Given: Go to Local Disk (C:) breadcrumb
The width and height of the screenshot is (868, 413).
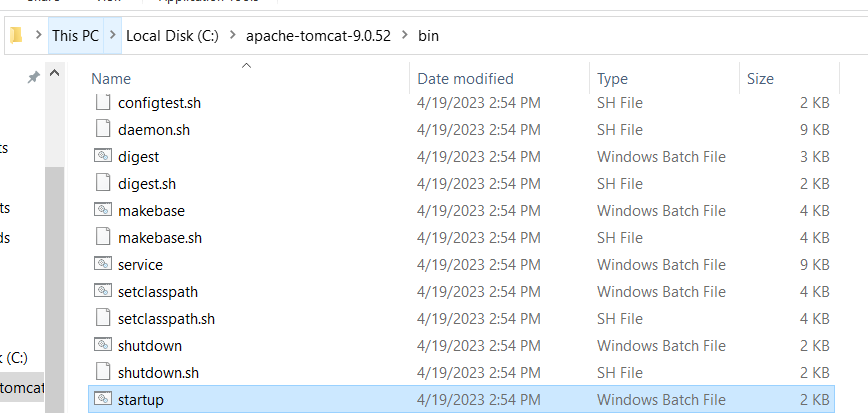Looking at the screenshot, I should (x=172, y=35).
